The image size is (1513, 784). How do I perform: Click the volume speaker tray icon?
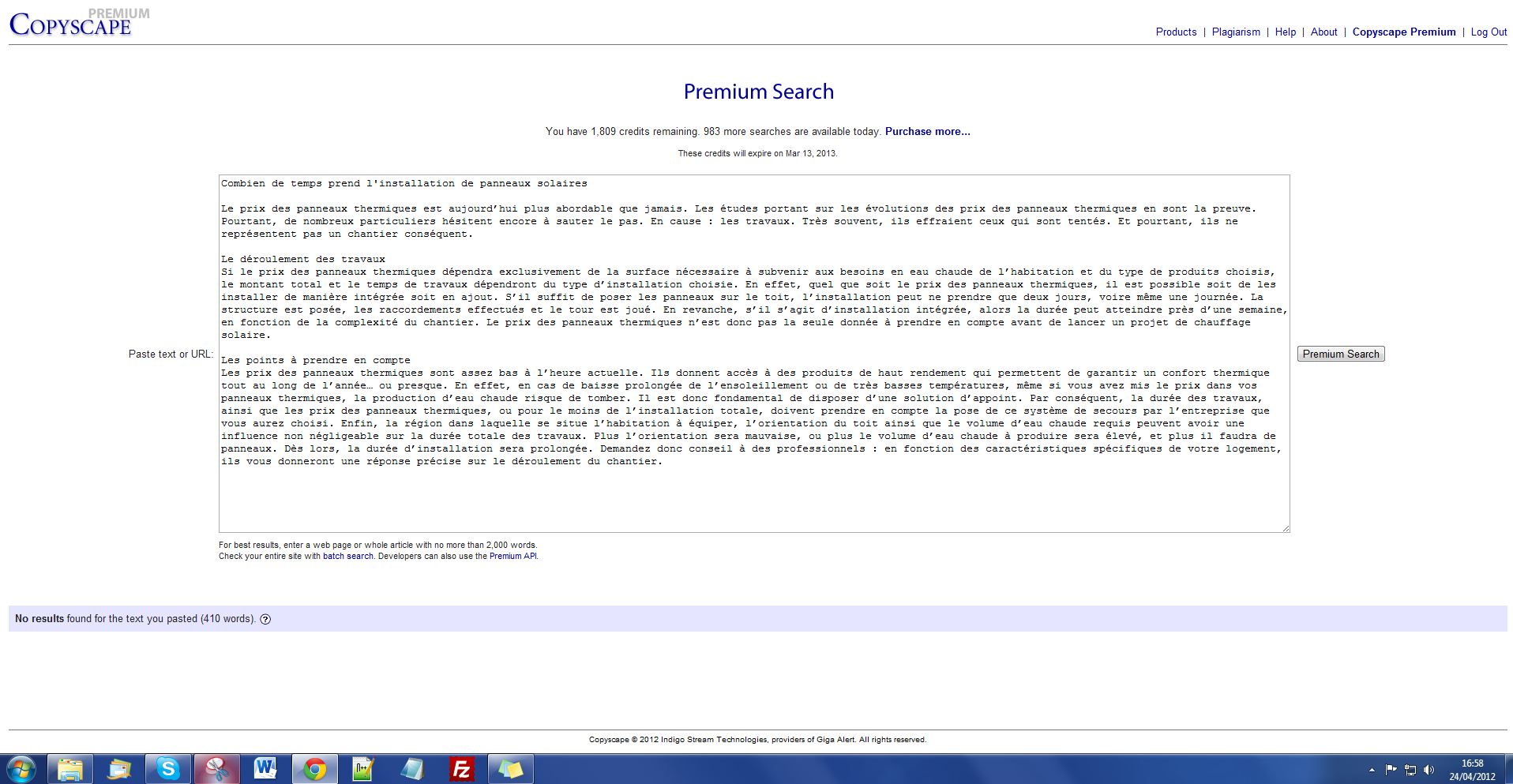tap(1429, 769)
